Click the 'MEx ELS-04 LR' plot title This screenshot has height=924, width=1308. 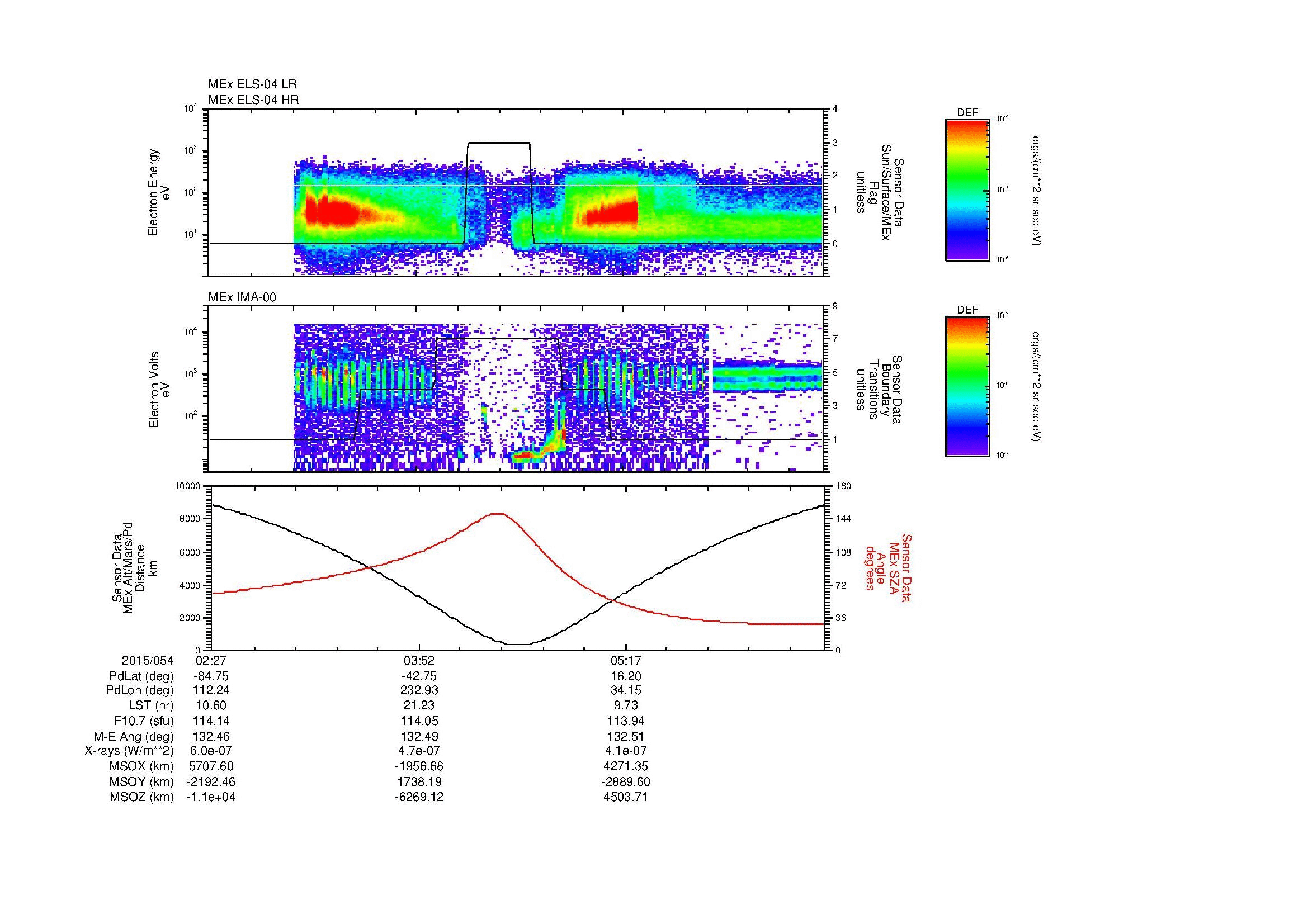click(x=252, y=84)
